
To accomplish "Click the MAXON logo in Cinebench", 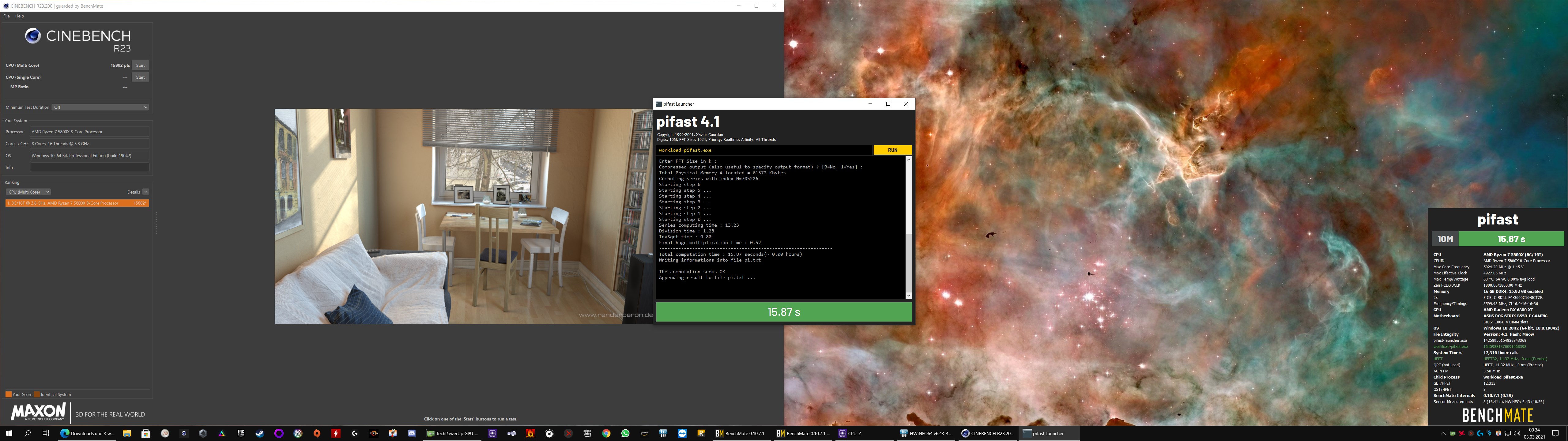I will (x=38, y=412).
